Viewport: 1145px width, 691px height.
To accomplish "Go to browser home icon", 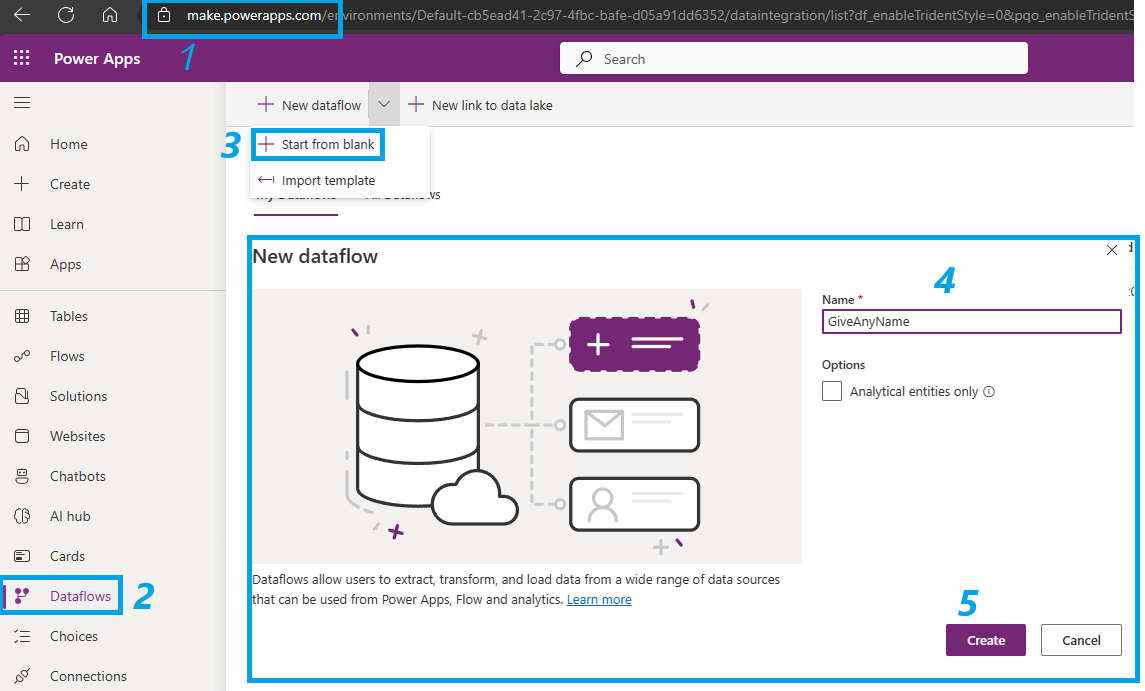I will coord(110,15).
